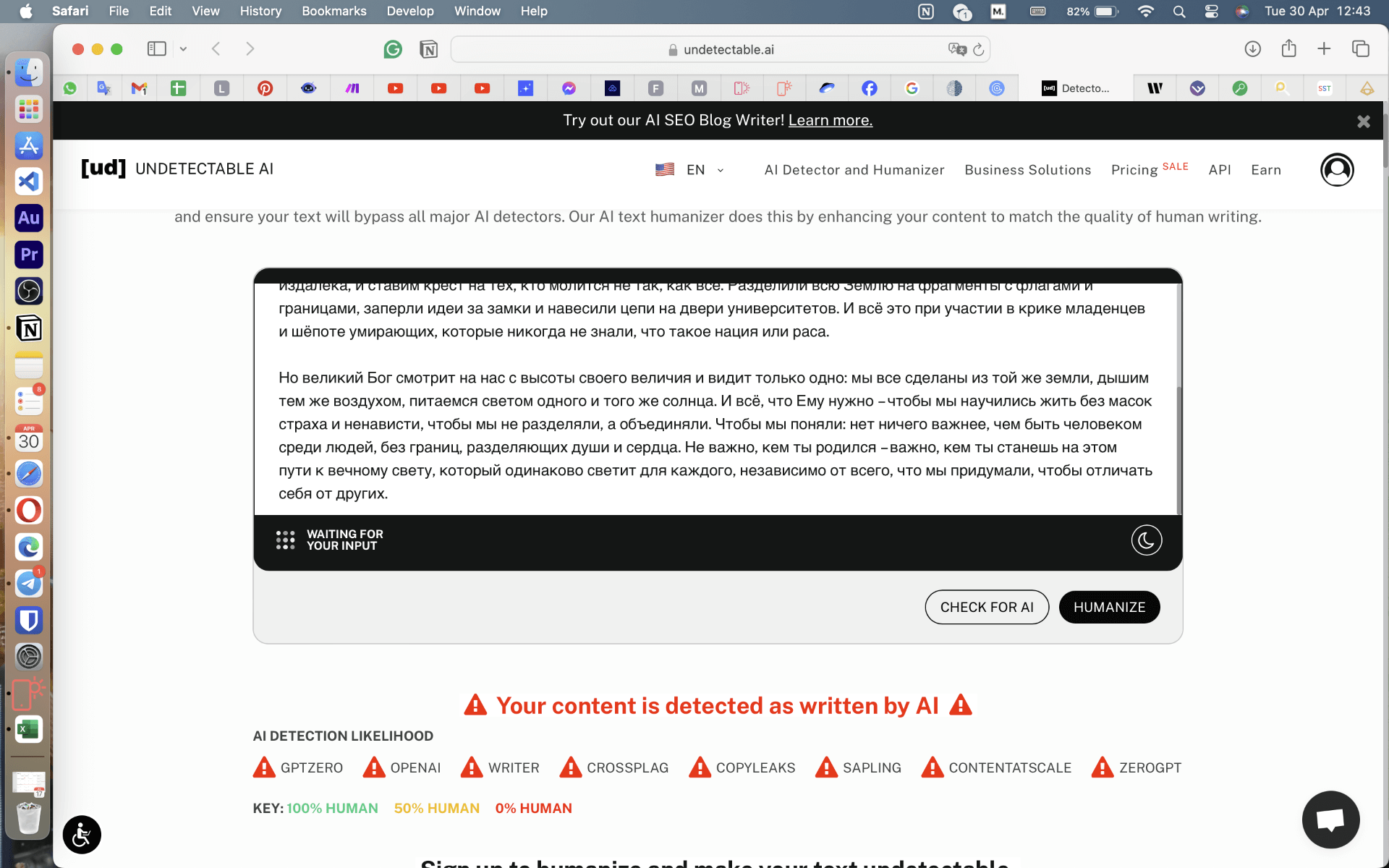Open the Earn page
This screenshot has height=868, width=1389.
pos(1266,169)
